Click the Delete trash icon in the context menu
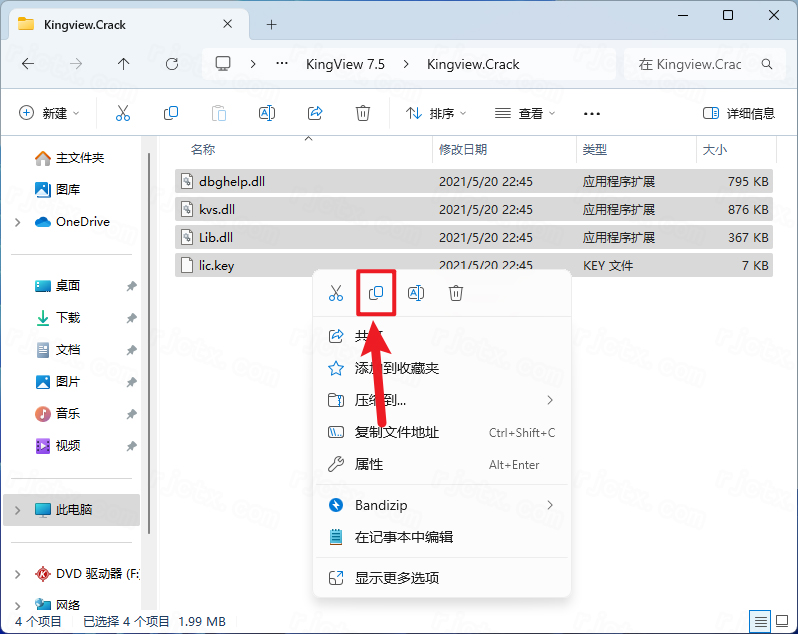The image size is (798, 634). pos(456,293)
